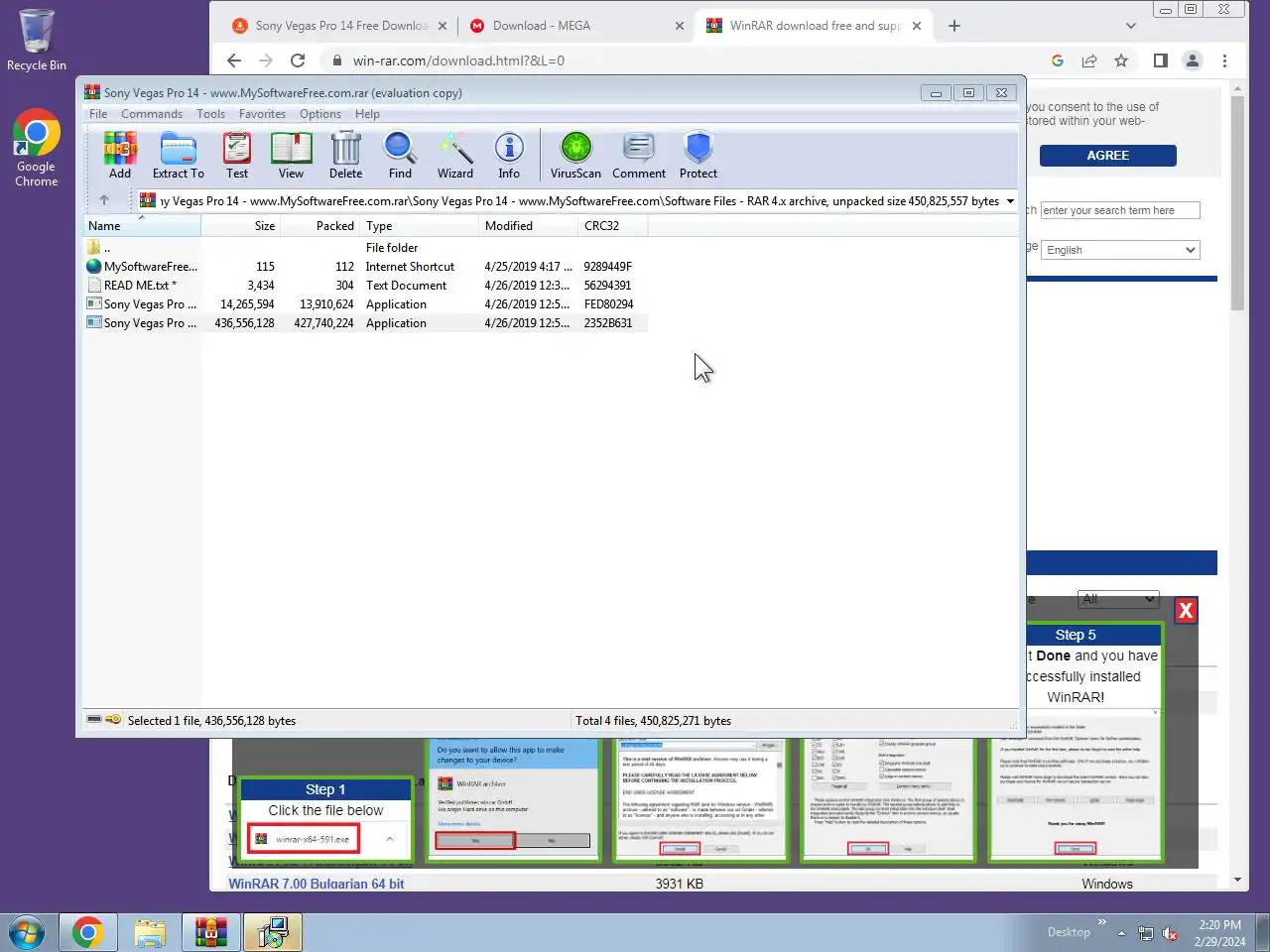Expand the archive path dropdown arrow
The width and height of the screenshot is (1270, 952).
coord(1010,201)
